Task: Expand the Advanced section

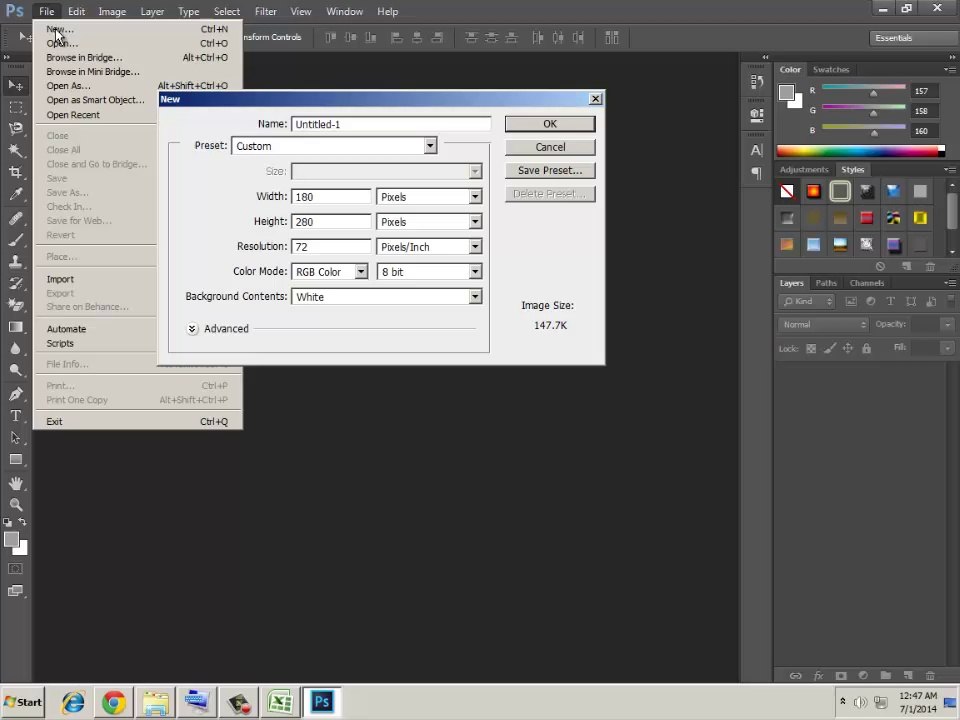Action: (192, 329)
